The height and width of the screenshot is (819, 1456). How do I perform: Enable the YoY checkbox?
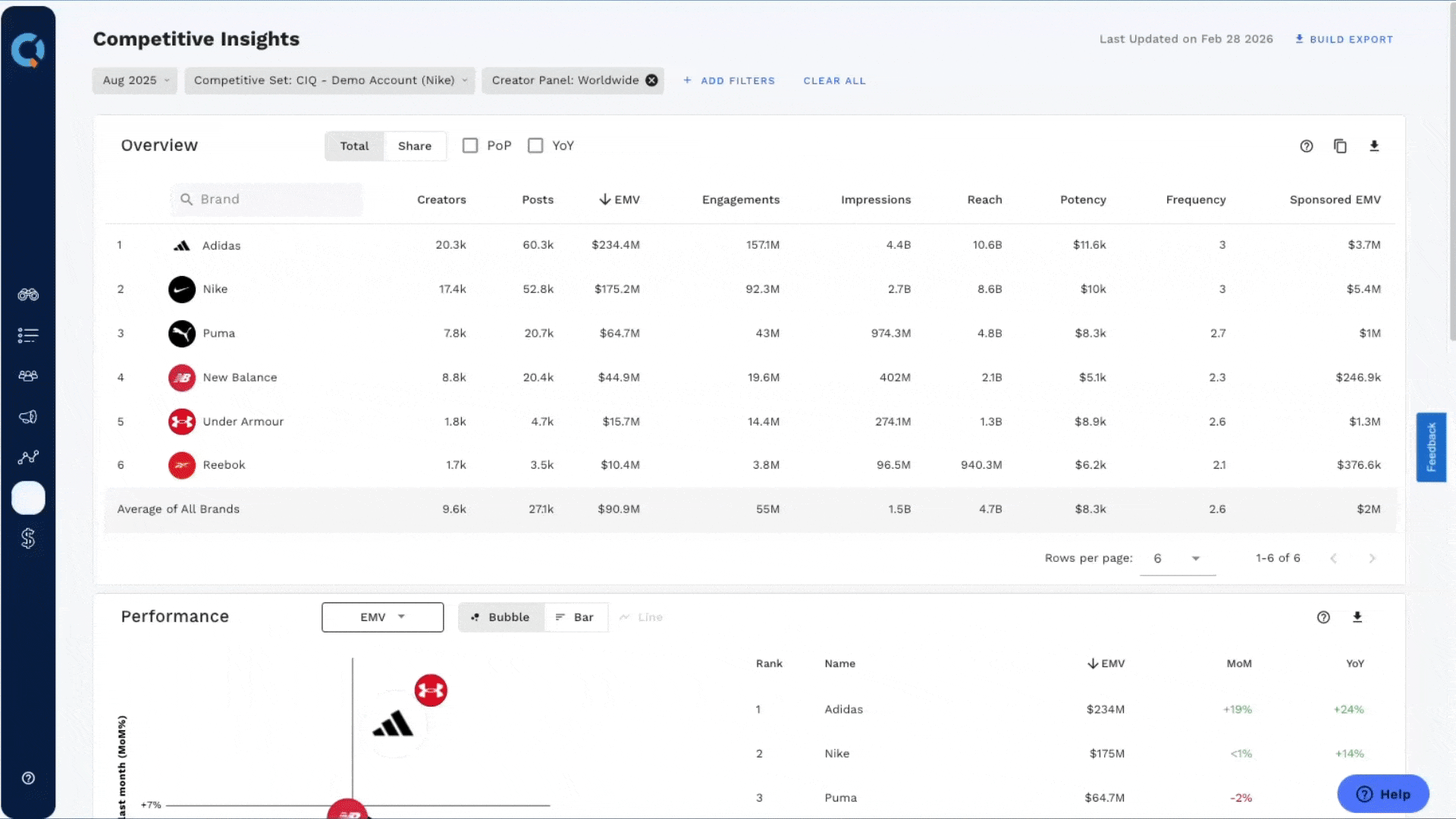535,146
